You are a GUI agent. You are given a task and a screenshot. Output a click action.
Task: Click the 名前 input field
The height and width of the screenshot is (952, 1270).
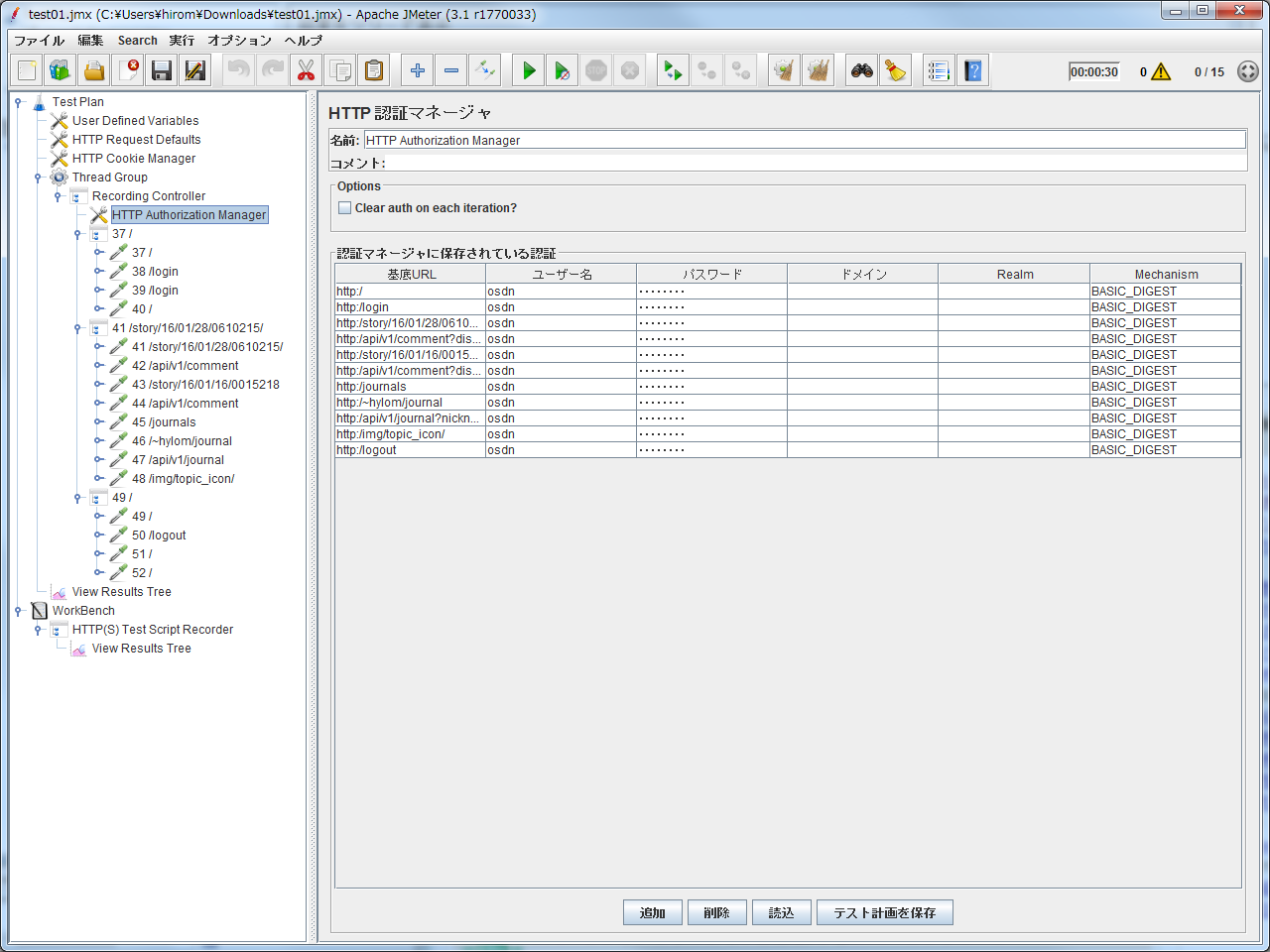point(805,140)
